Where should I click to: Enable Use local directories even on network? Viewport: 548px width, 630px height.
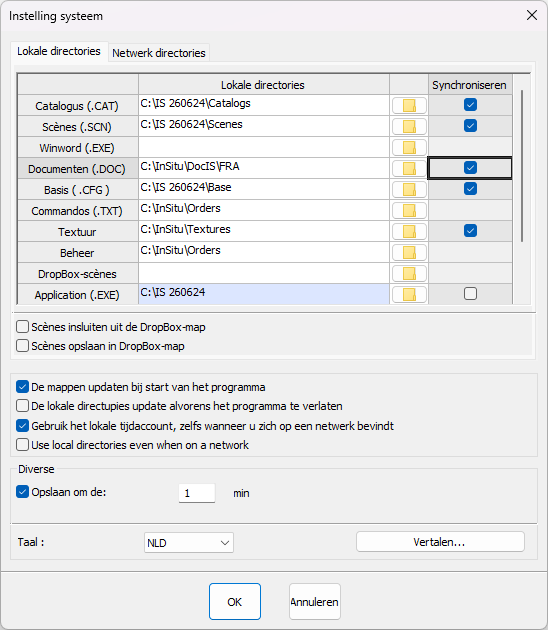pos(22,445)
